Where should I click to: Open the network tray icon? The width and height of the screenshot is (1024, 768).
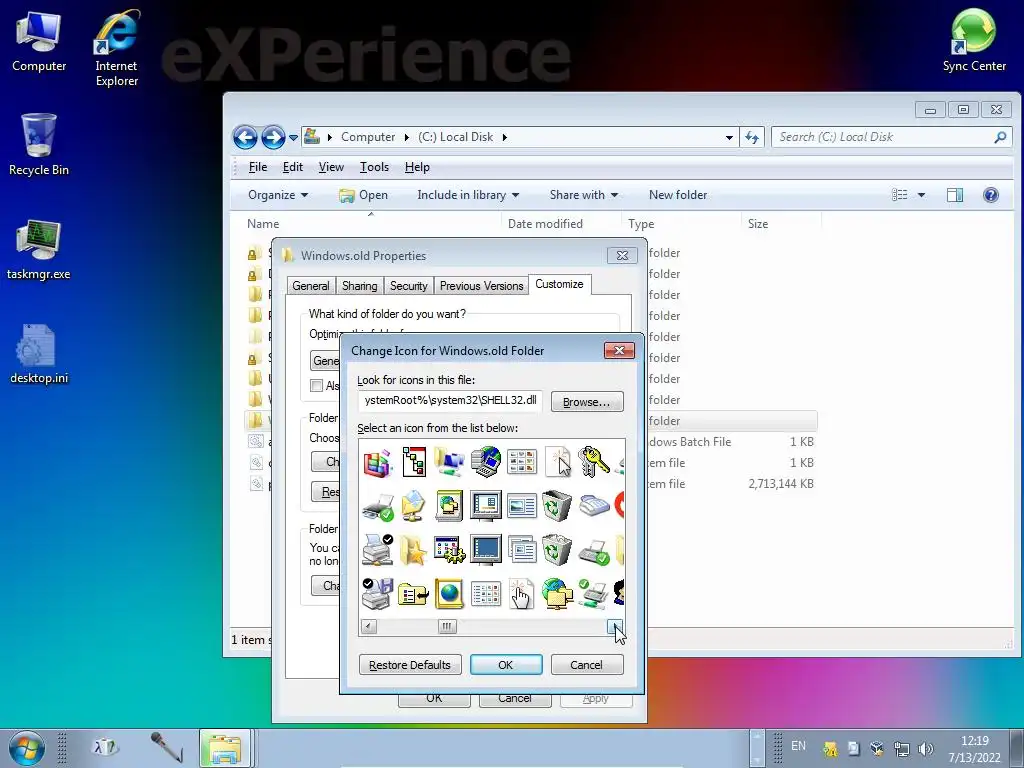(x=902, y=749)
